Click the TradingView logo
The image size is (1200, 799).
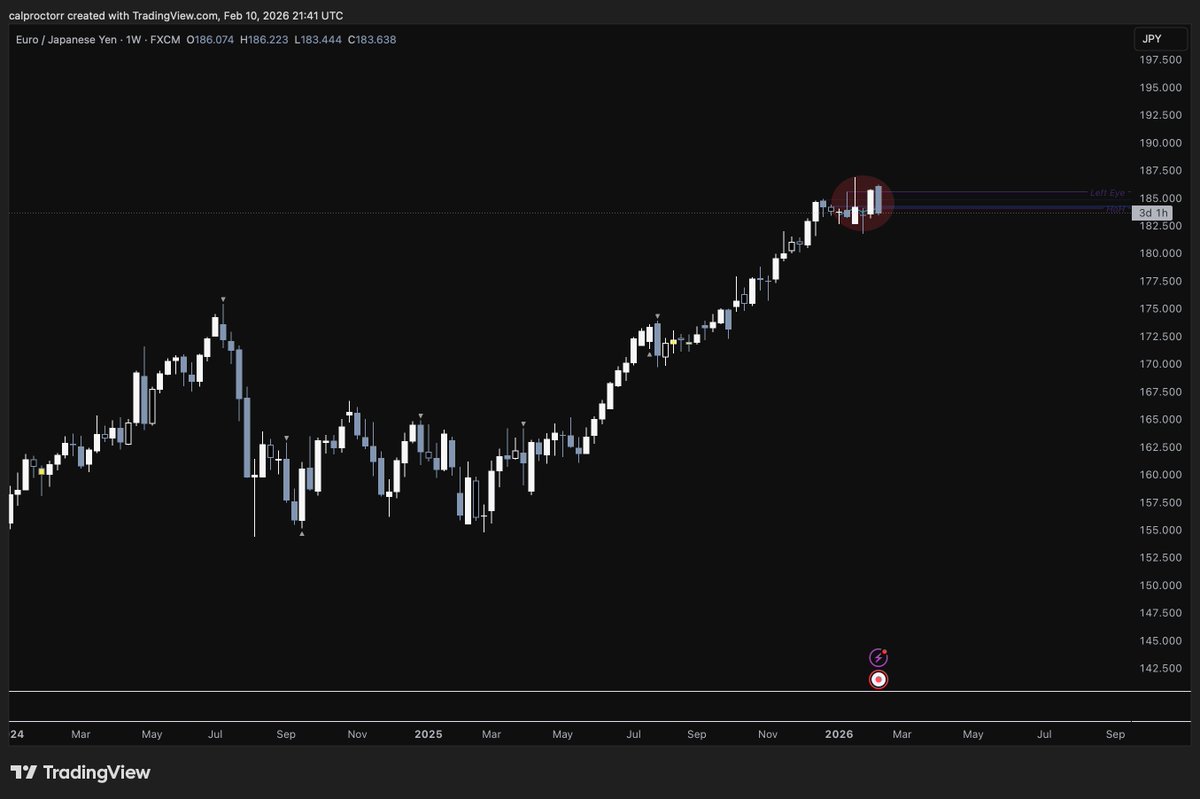click(x=80, y=772)
